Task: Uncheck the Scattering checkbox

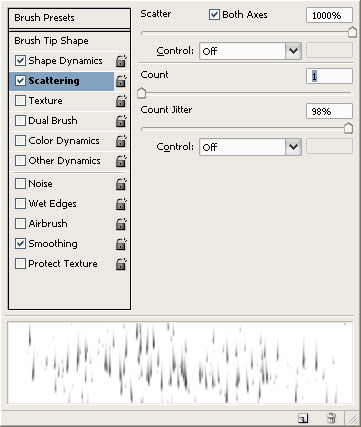Action: (20, 81)
